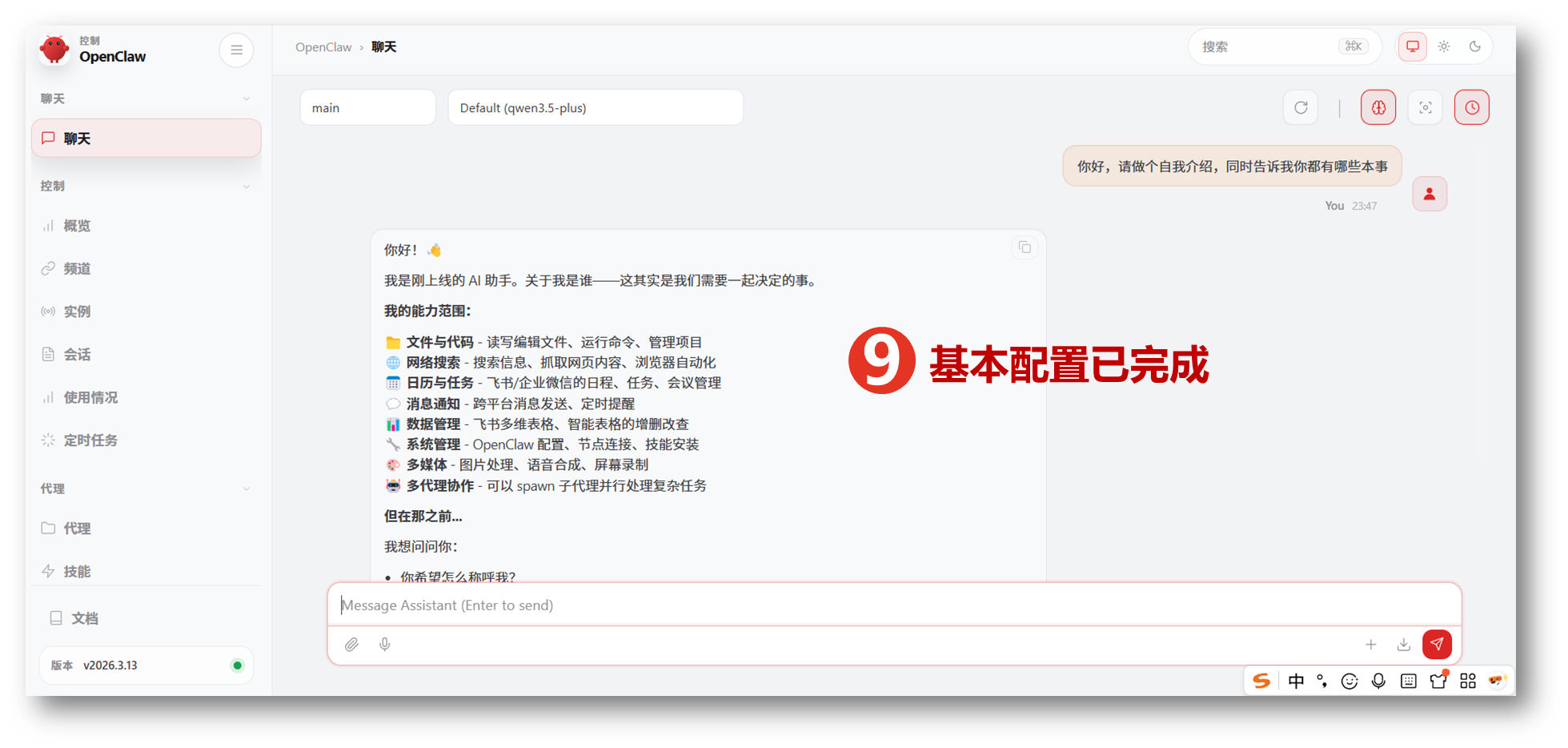Open the 聊天 chat sidebar item
This screenshot has height=748, width=1568.
click(146, 138)
